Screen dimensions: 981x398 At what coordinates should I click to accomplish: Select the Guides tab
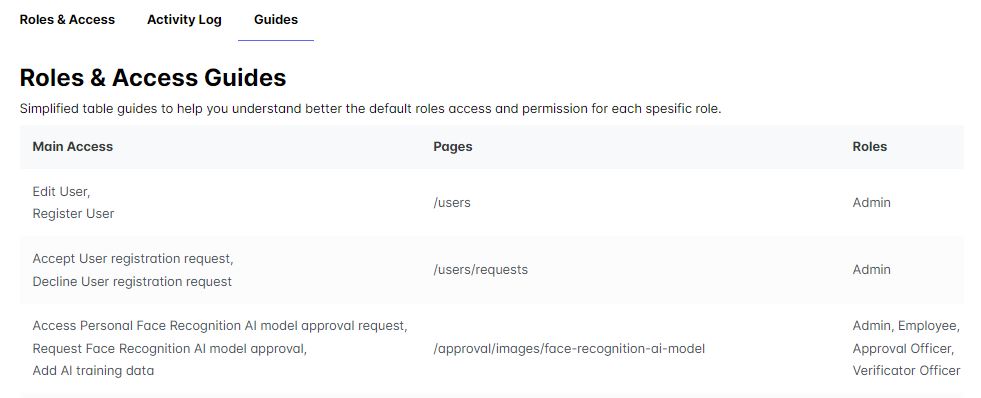tap(276, 19)
